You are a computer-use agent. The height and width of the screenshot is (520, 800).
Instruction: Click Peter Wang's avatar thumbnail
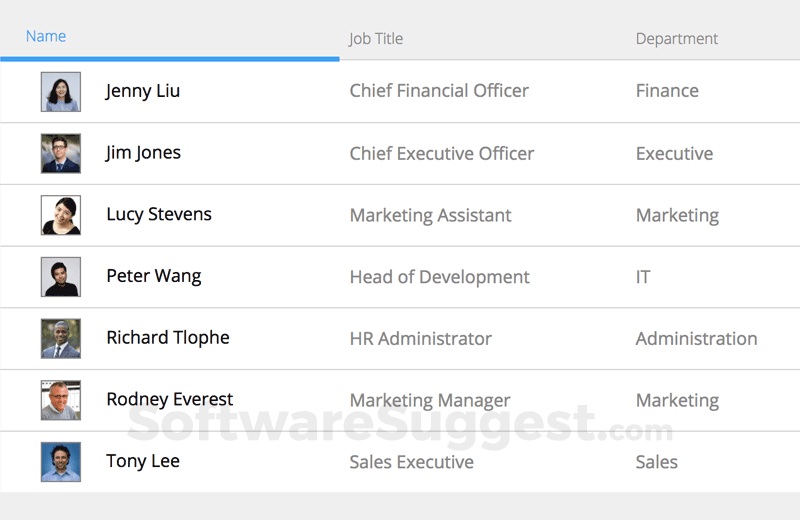(61, 277)
